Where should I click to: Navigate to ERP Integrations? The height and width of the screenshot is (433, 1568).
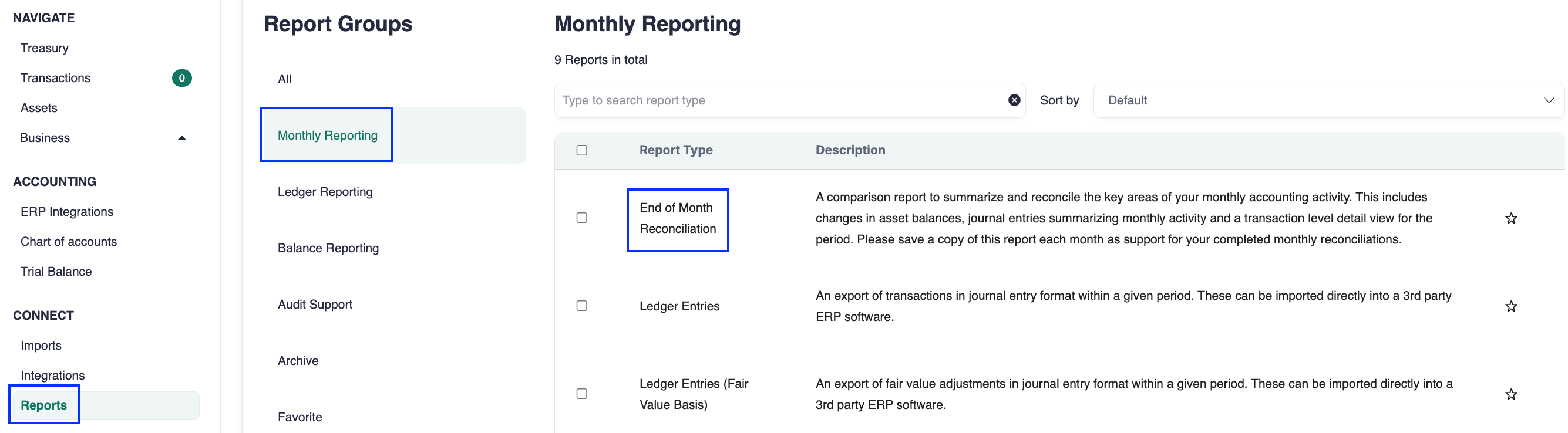[67, 212]
